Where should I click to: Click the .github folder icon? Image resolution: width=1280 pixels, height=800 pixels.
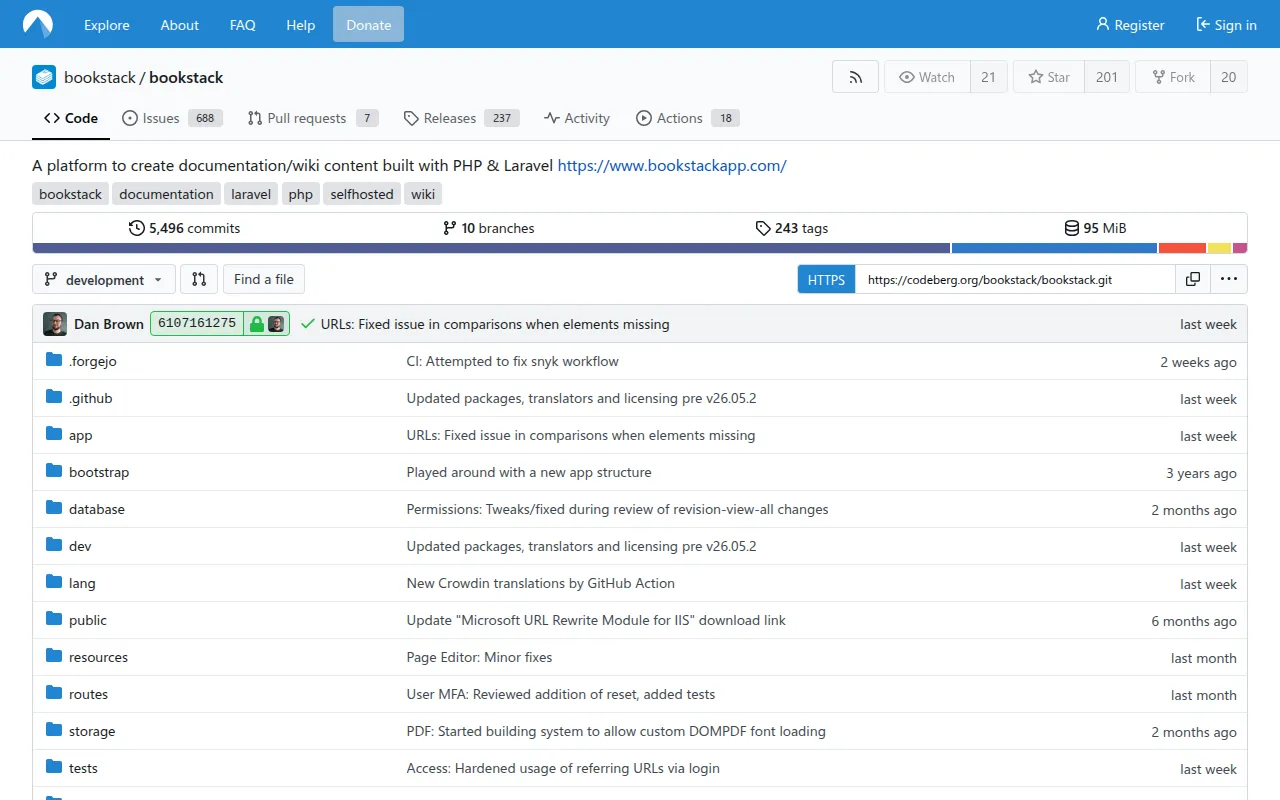(x=54, y=397)
